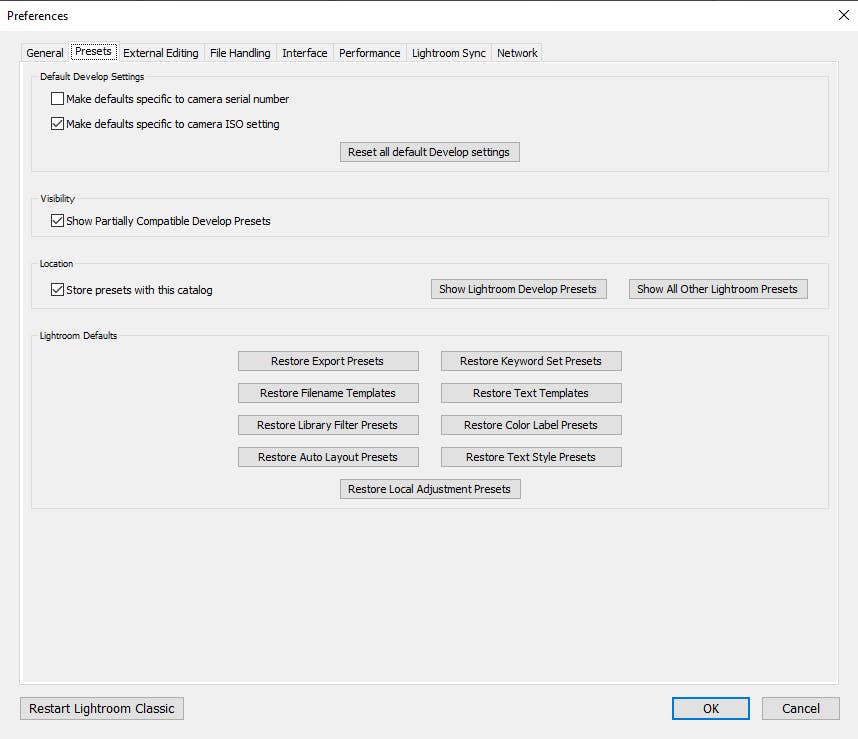This screenshot has height=739, width=858.
Task: Switch to the General tab
Action: point(45,53)
